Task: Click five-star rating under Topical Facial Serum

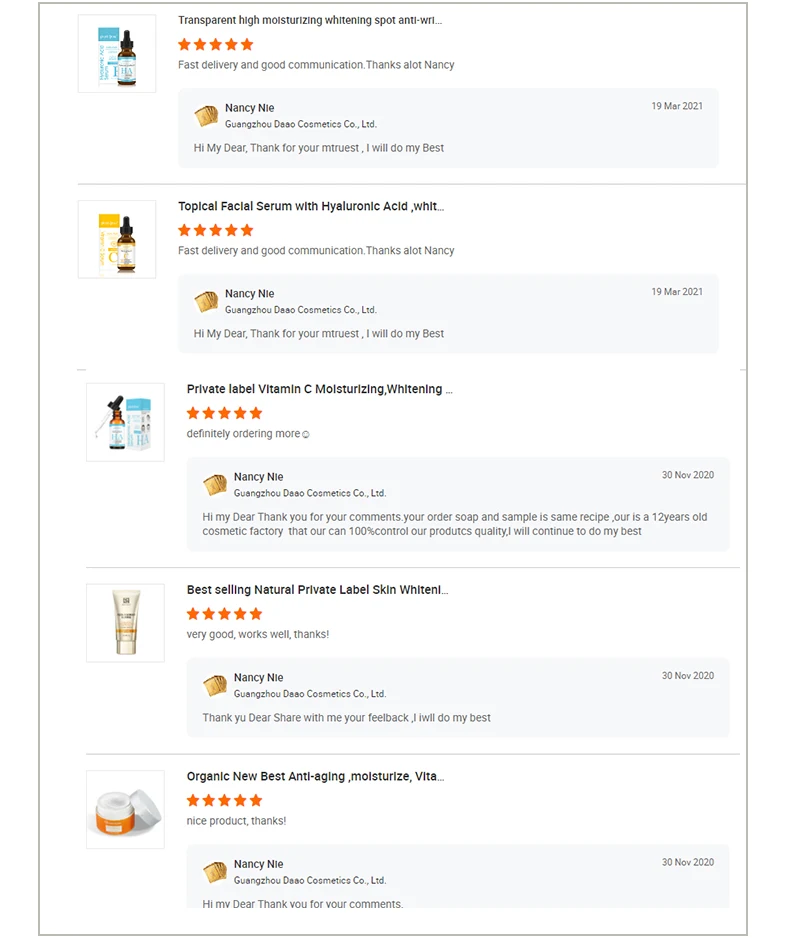Action: (x=215, y=230)
